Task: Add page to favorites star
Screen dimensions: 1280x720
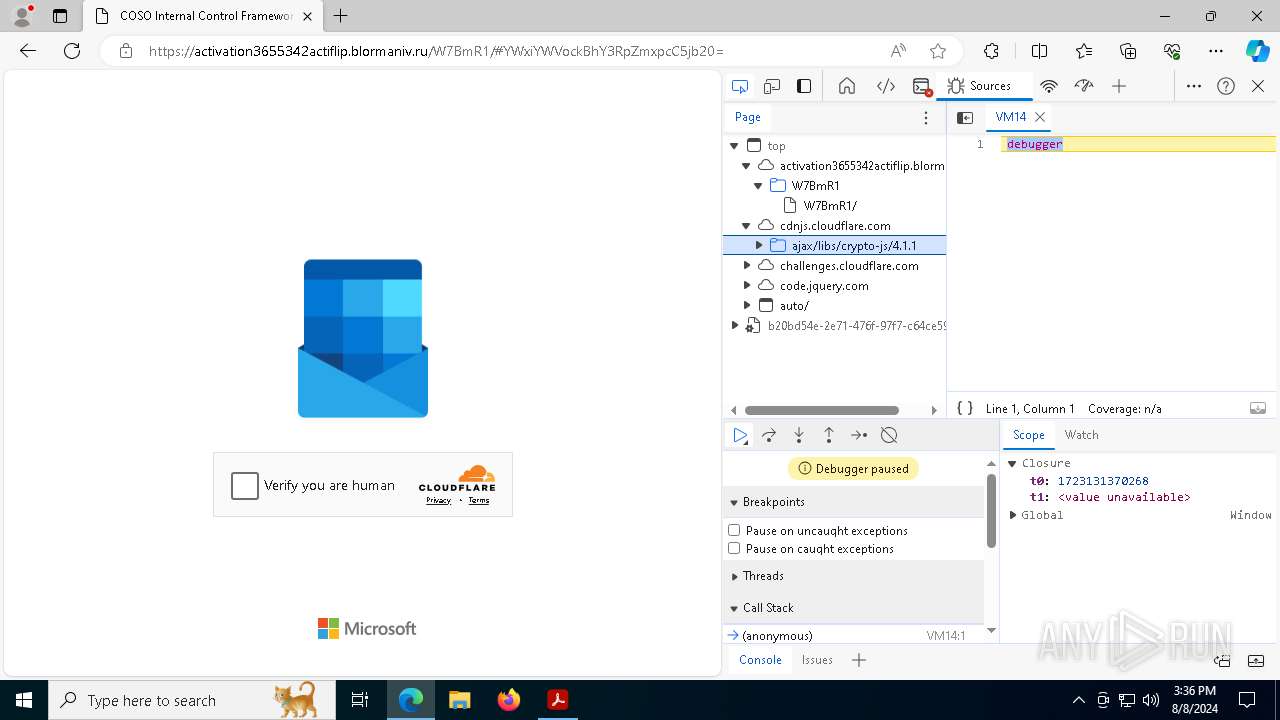Action: [937, 51]
